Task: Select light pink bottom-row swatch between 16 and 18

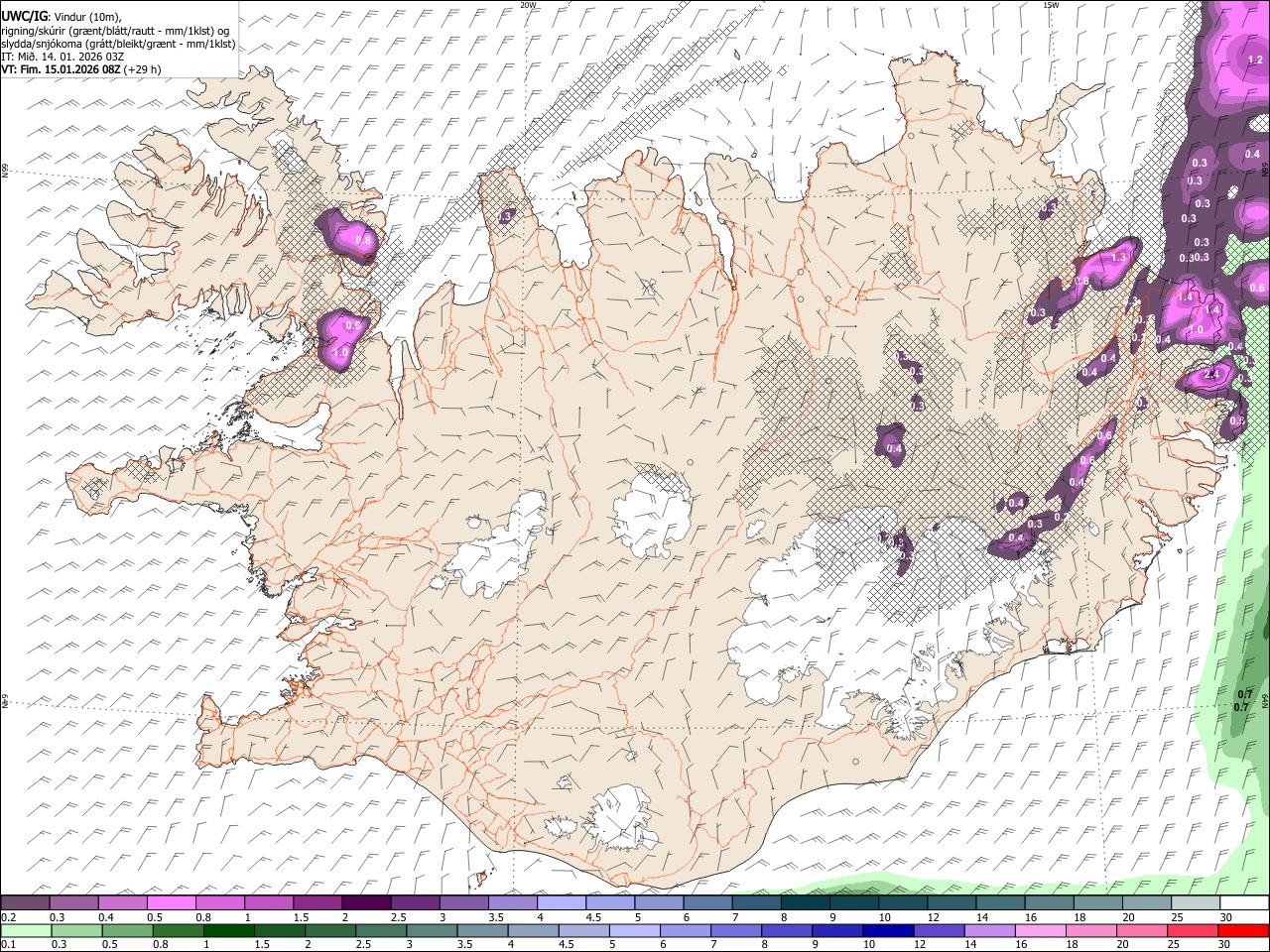Action: click(x=1039, y=930)
